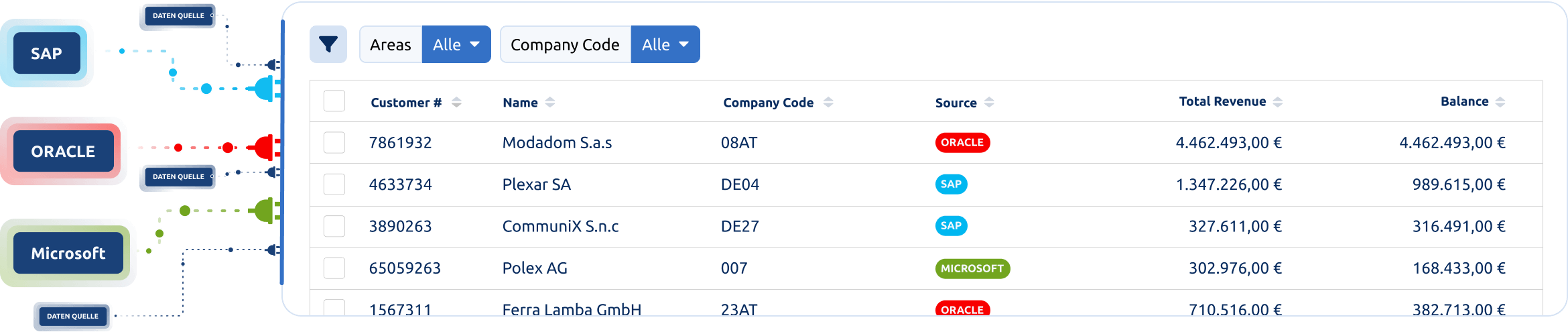Sort by Customer # column arrows
The image size is (1568, 332).
(x=456, y=103)
